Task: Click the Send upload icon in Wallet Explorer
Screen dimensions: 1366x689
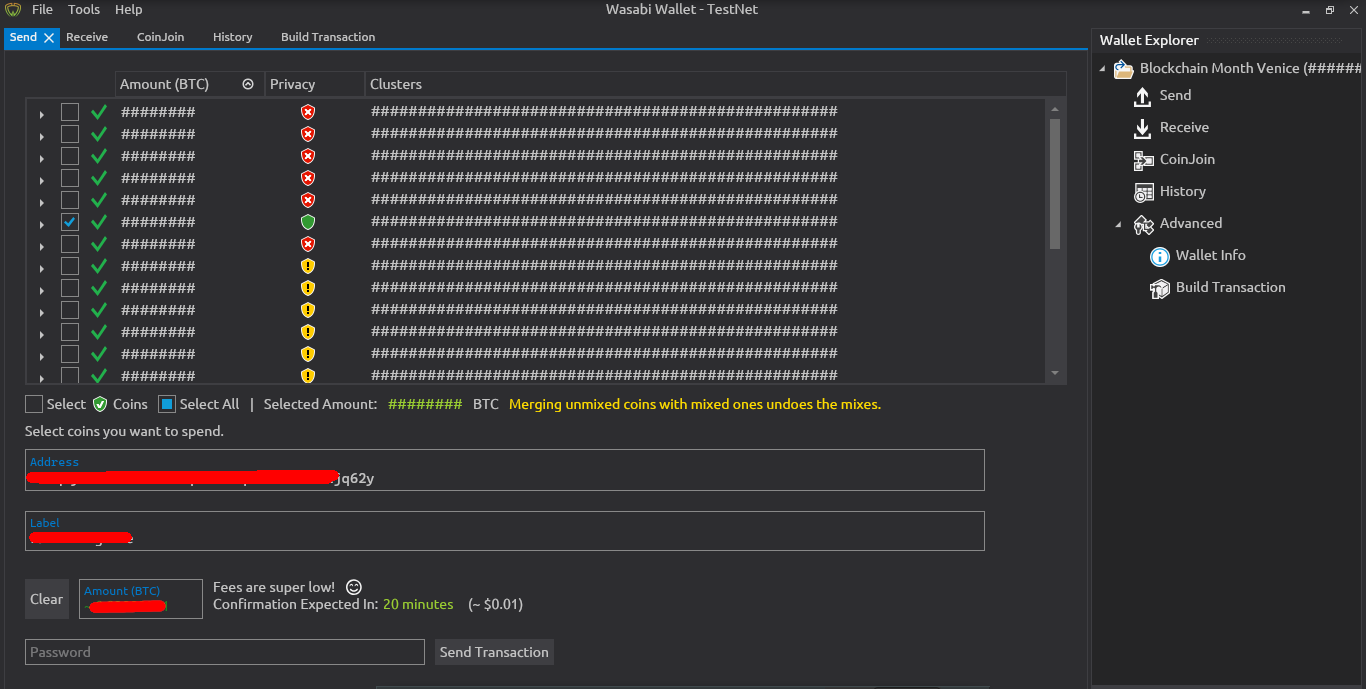Action: tap(1143, 96)
